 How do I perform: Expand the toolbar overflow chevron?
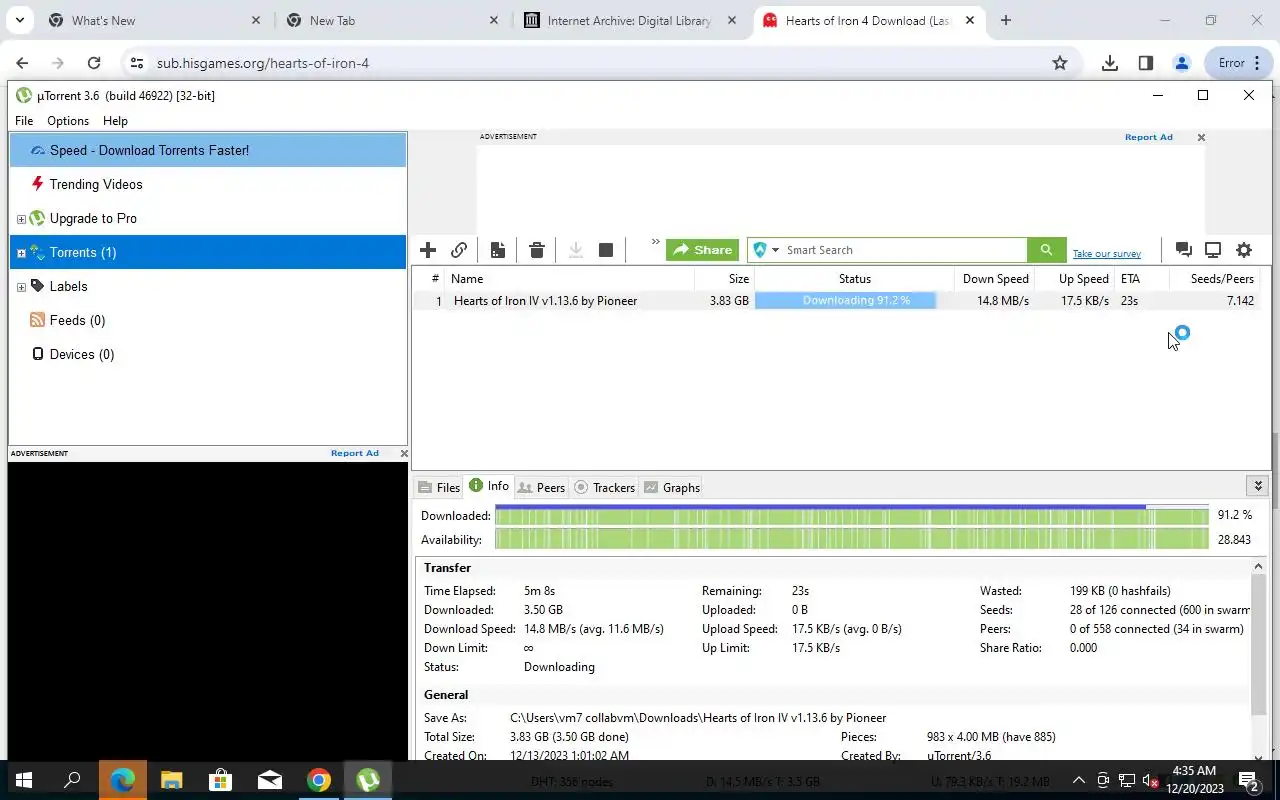click(656, 242)
